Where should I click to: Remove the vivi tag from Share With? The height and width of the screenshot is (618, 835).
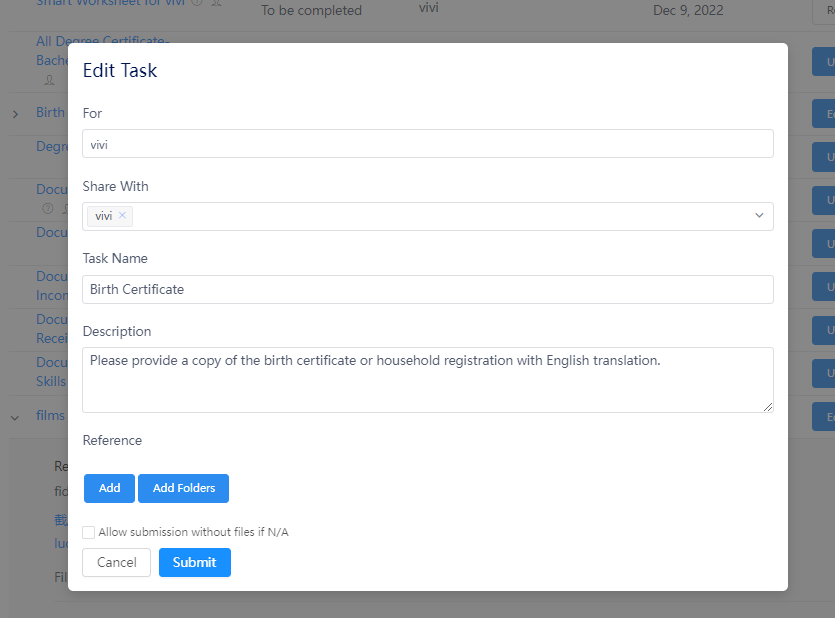click(122, 215)
